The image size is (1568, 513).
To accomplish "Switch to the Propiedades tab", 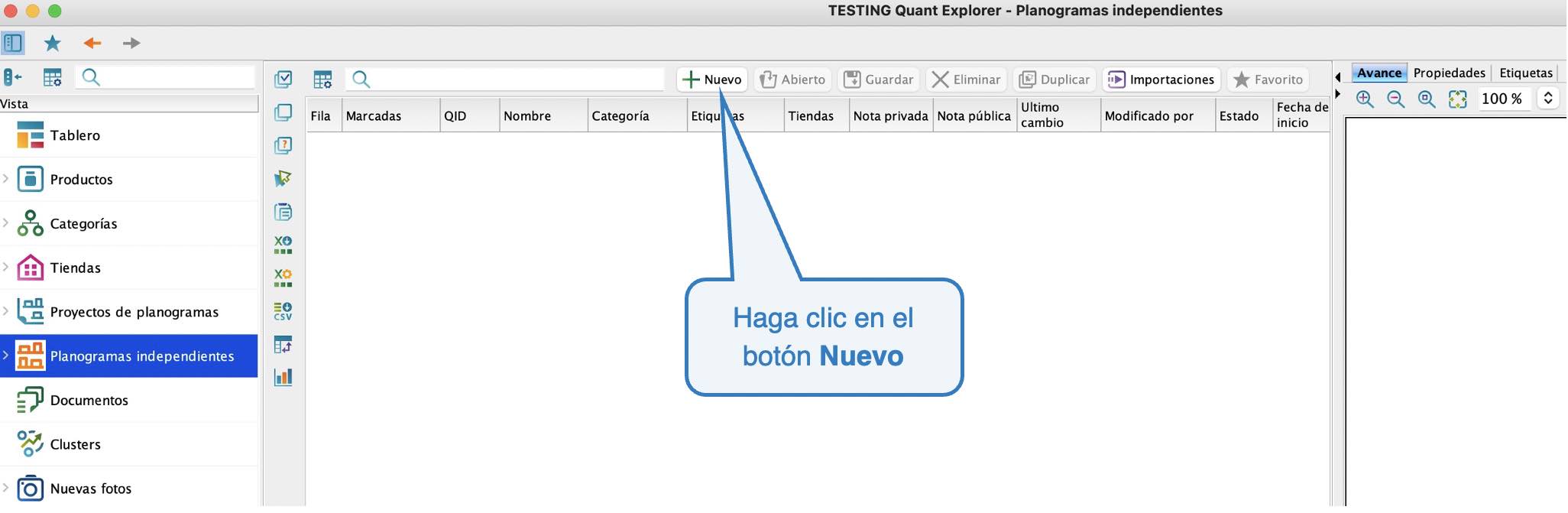I will (x=1449, y=73).
